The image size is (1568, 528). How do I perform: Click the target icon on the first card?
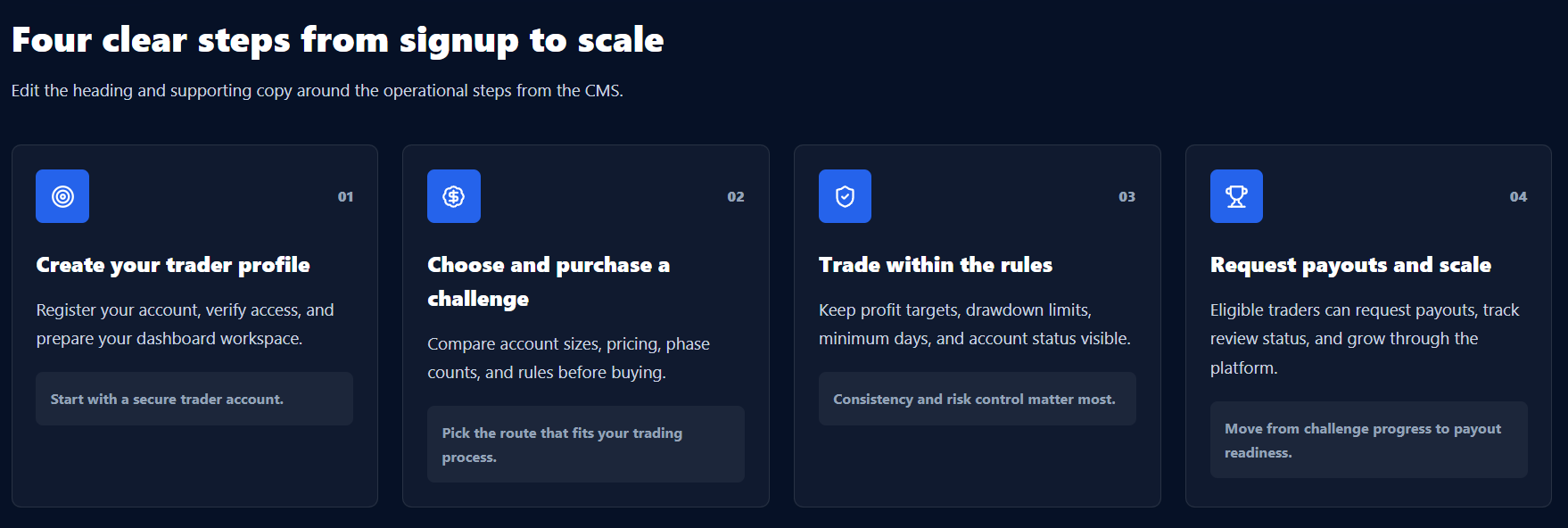(x=62, y=196)
